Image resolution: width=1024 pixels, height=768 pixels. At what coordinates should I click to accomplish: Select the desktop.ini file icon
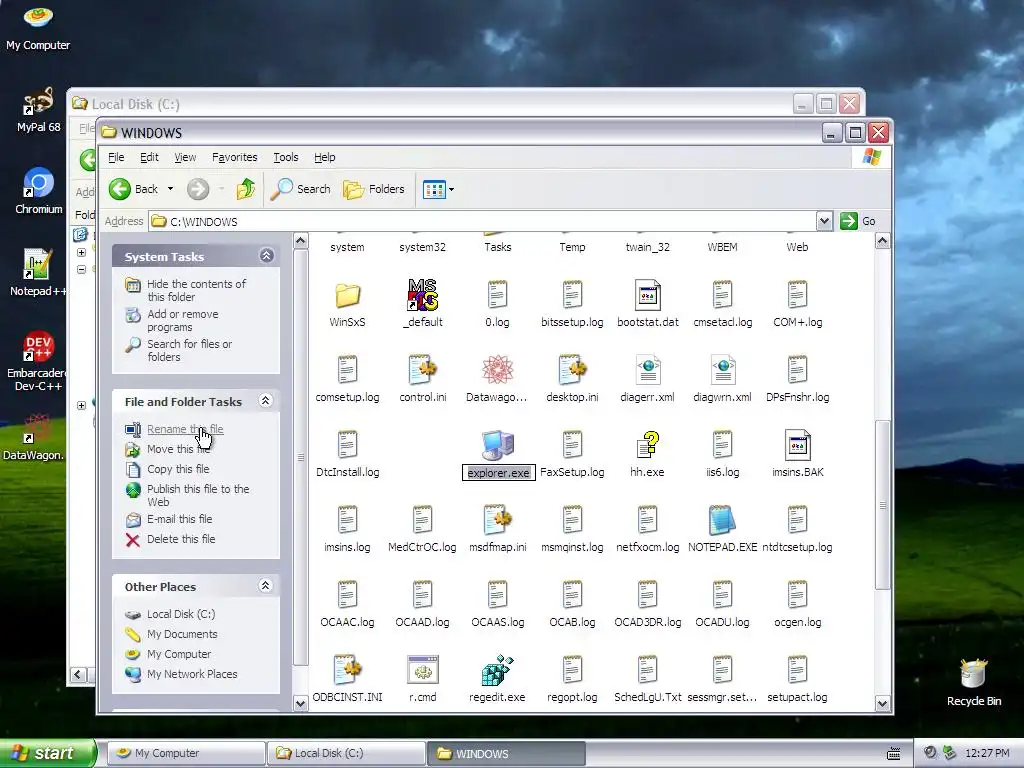[x=572, y=370]
